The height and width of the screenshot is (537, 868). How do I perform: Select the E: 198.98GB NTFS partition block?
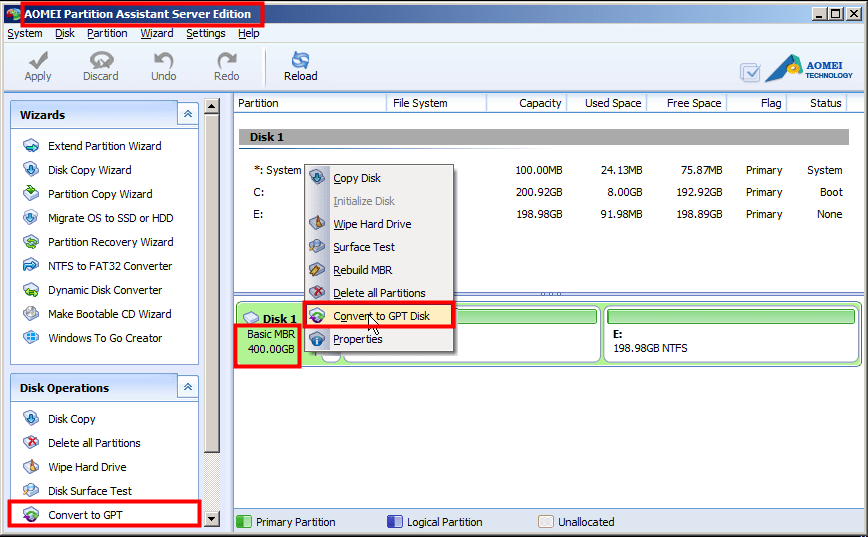click(731, 334)
